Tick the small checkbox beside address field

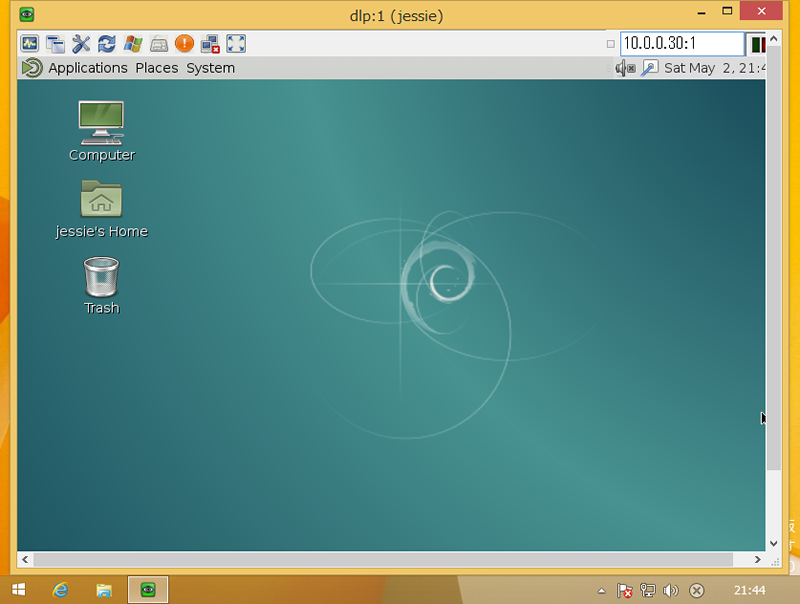click(610, 44)
